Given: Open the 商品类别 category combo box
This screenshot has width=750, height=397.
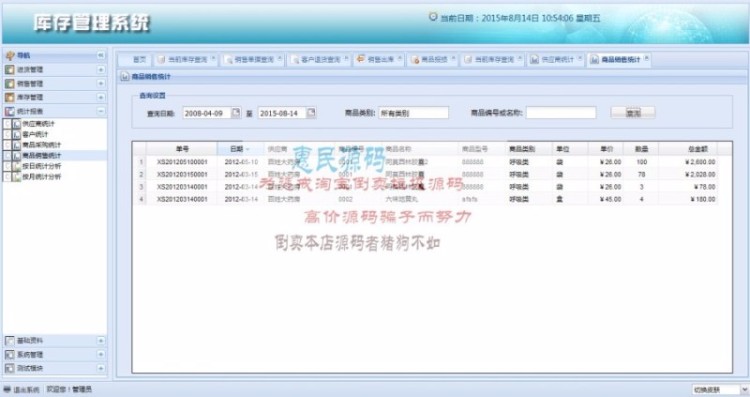Looking at the screenshot, I should pos(413,113).
